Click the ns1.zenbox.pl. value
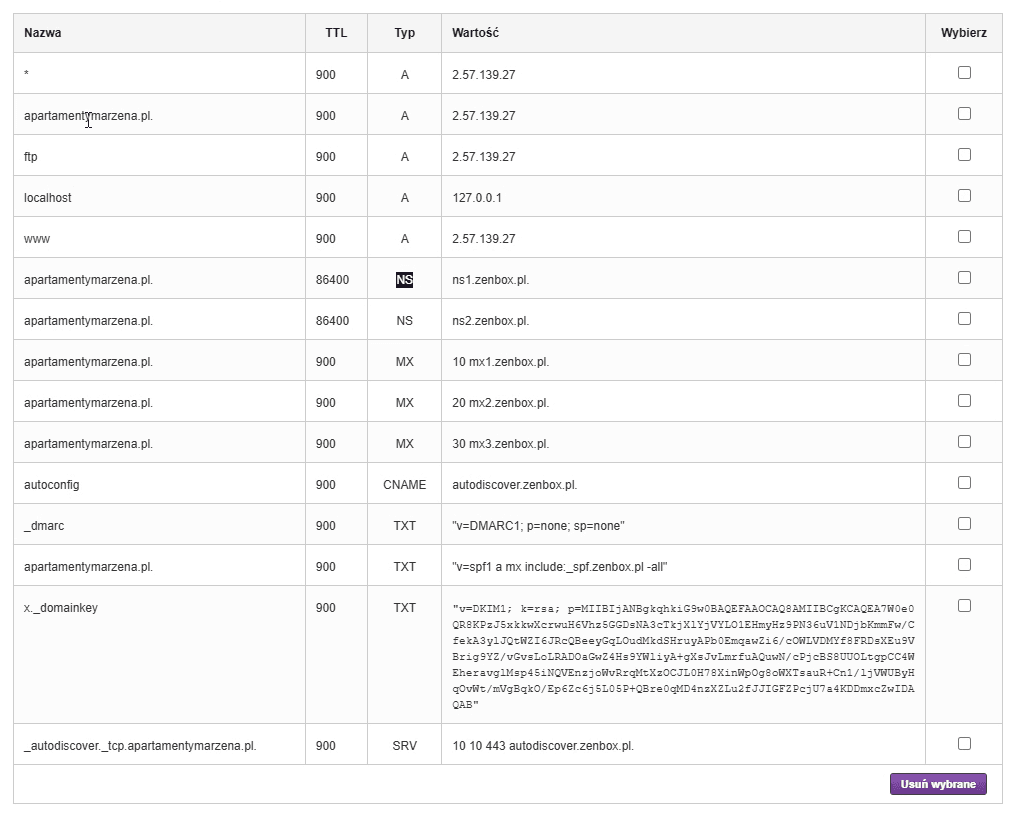The height and width of the screenshot is (814, 1012). pyautogui.click(x=491, y=280)
